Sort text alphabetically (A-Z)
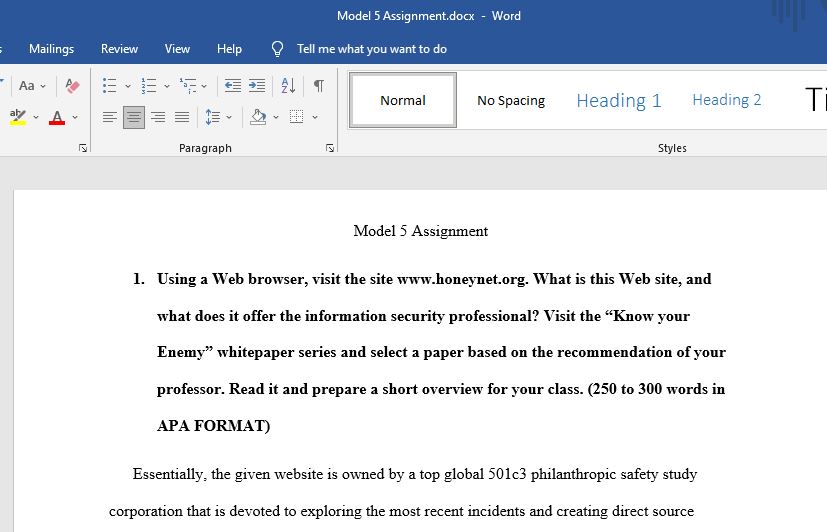827x532 pixels. (x=288, y=85)
